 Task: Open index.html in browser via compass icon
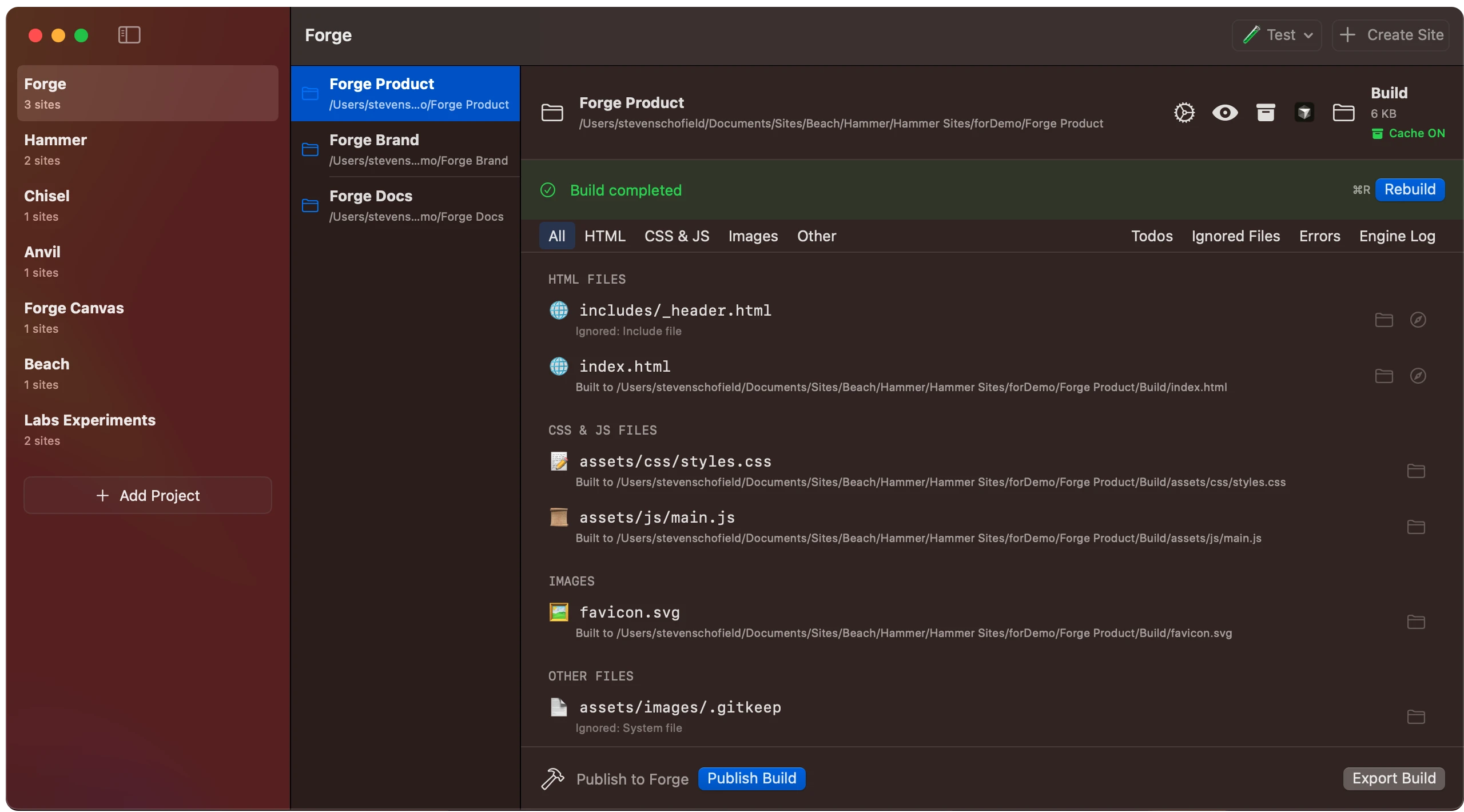tap(1418, 376)
